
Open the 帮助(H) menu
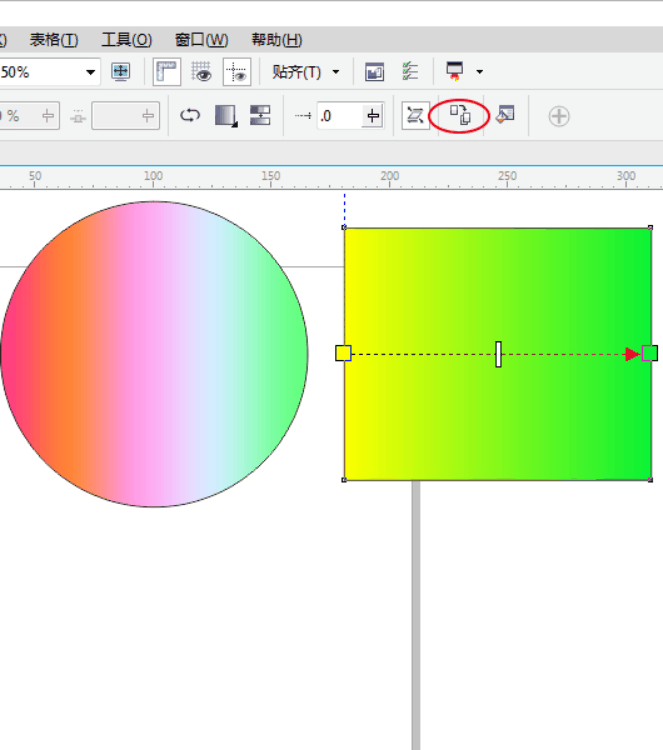click(277, 40)
